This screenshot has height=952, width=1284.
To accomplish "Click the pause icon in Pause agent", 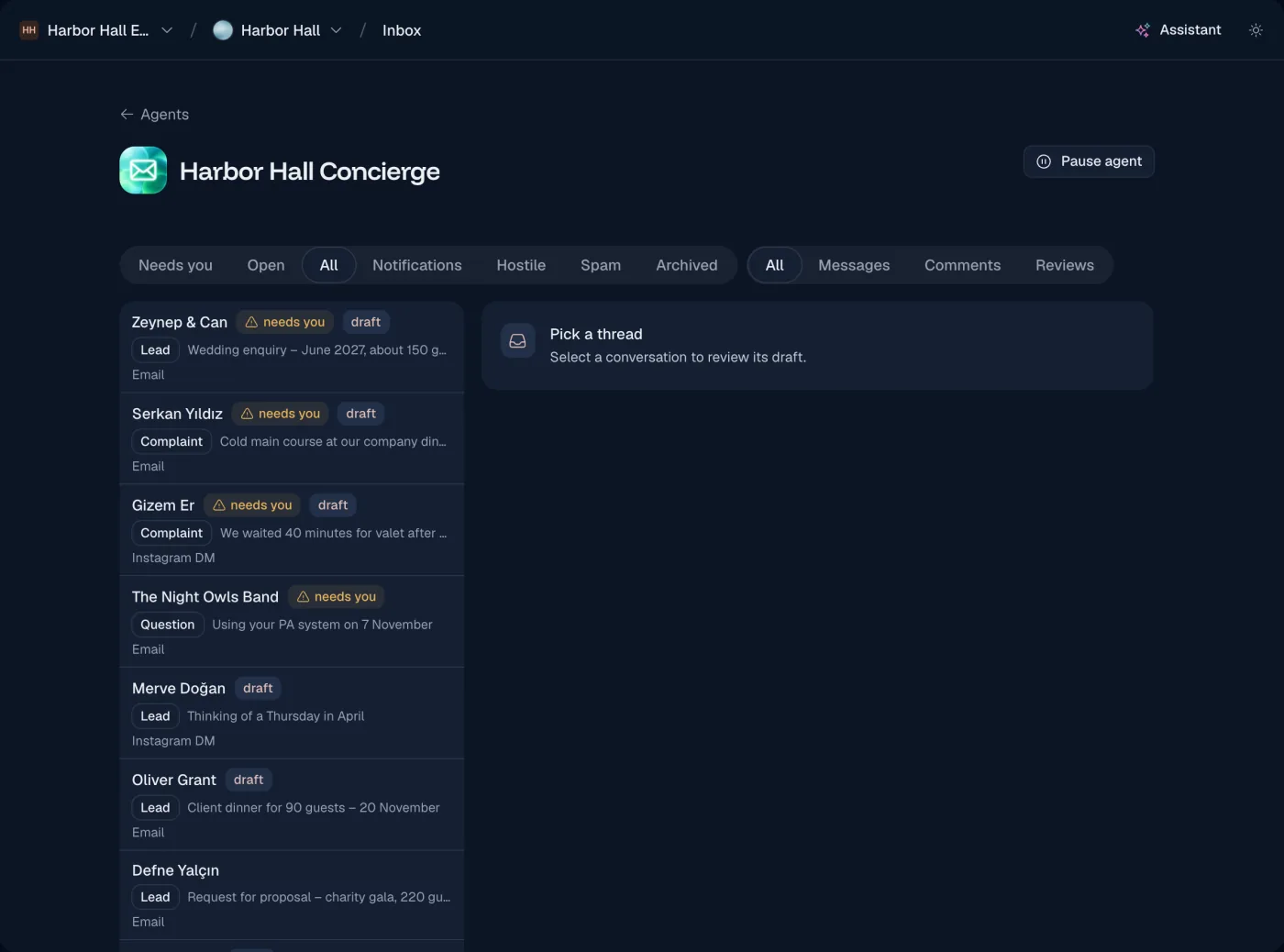I will coord(1044,161).
